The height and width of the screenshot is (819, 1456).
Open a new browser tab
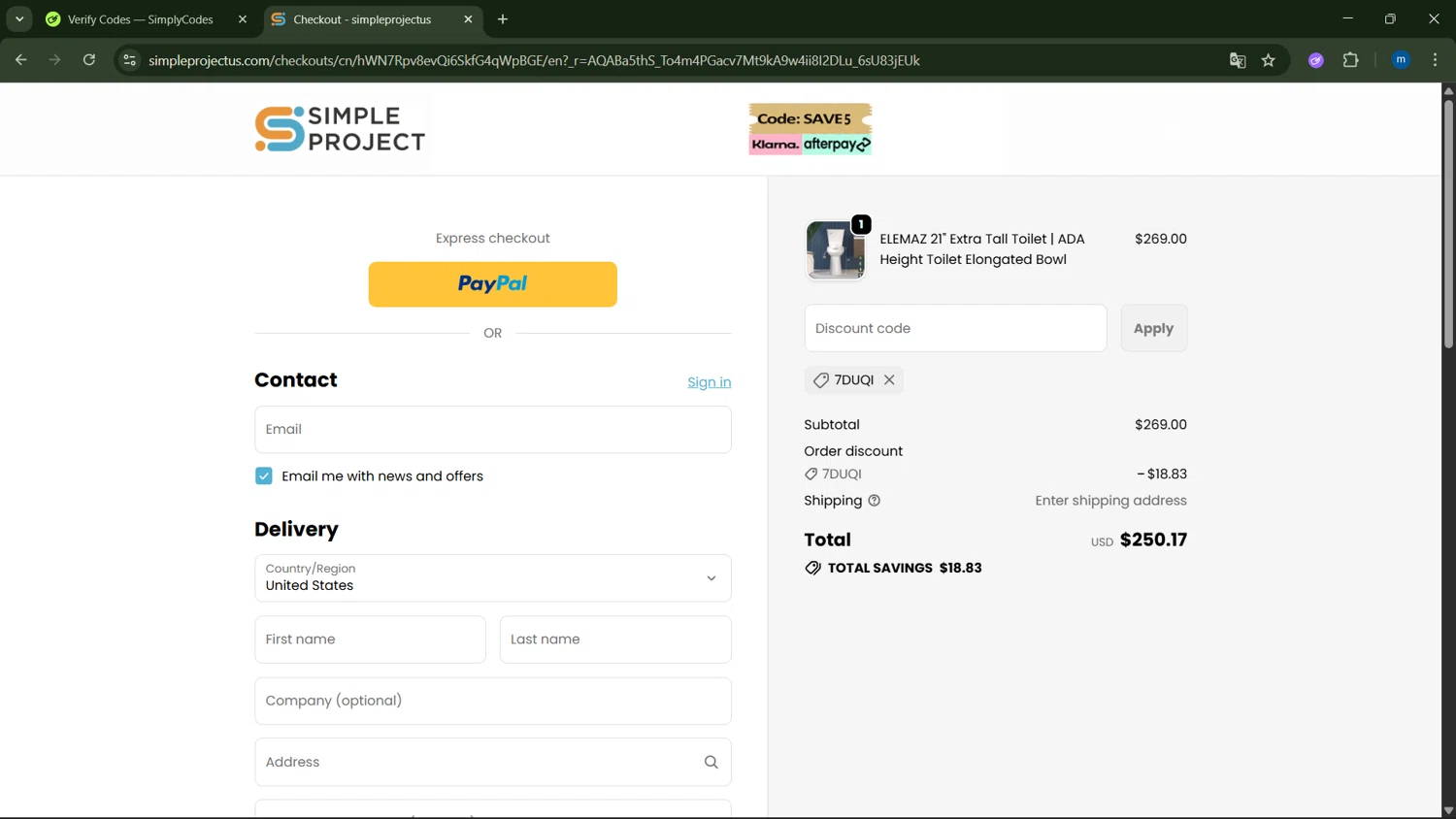point(503,19)
